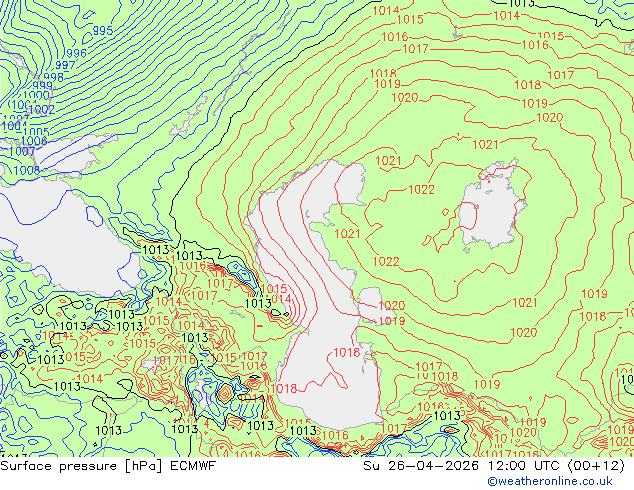Click the blue 1008 isobar label

coord(27,170)
